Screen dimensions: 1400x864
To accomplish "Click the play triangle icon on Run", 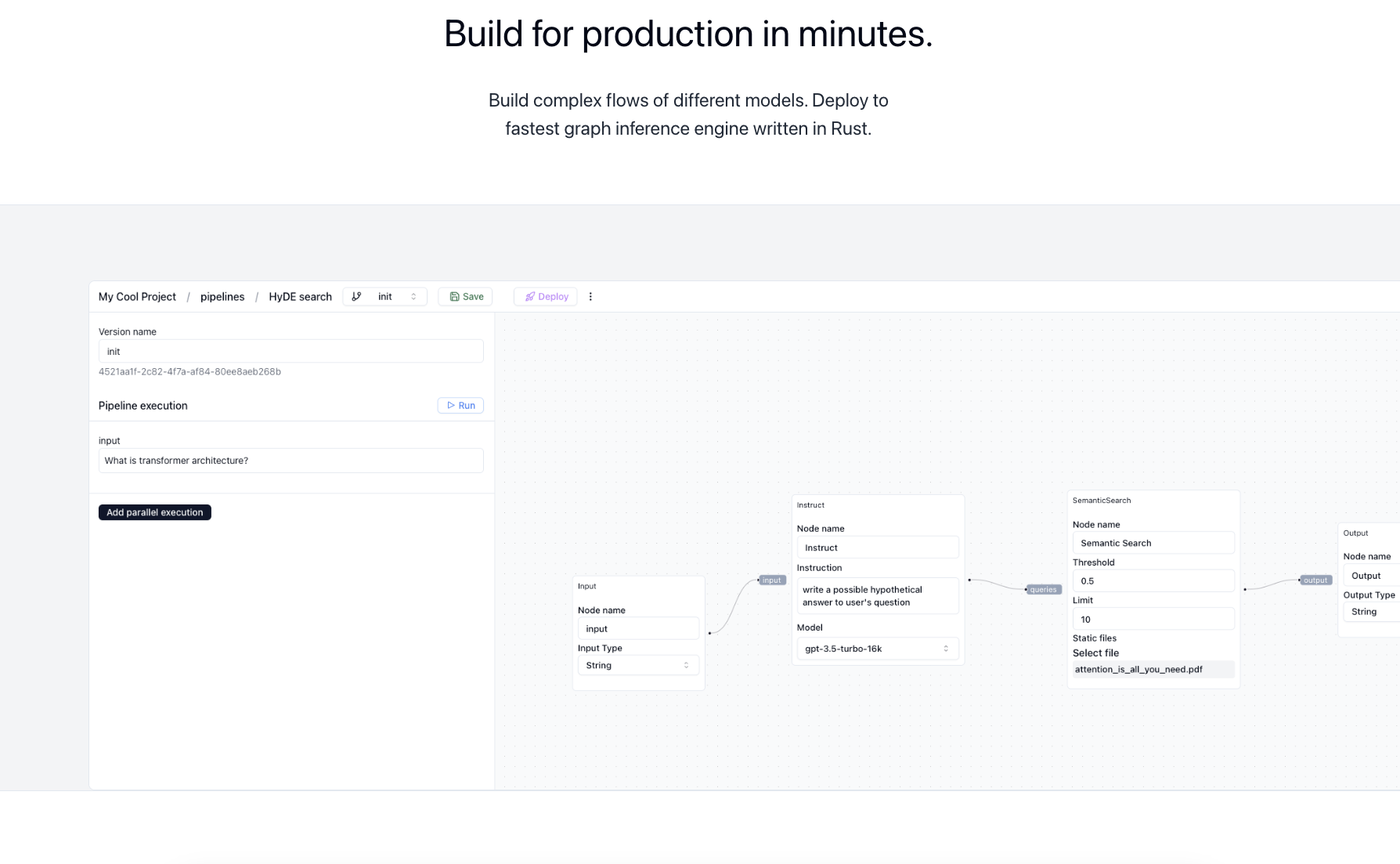I will click(x=451, y=406).
